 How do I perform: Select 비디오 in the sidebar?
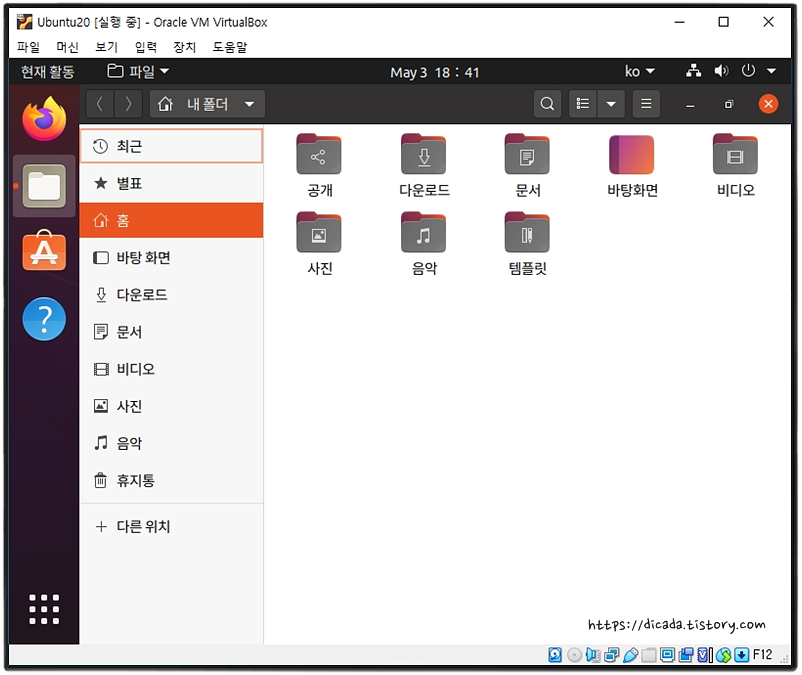point(171,369)
